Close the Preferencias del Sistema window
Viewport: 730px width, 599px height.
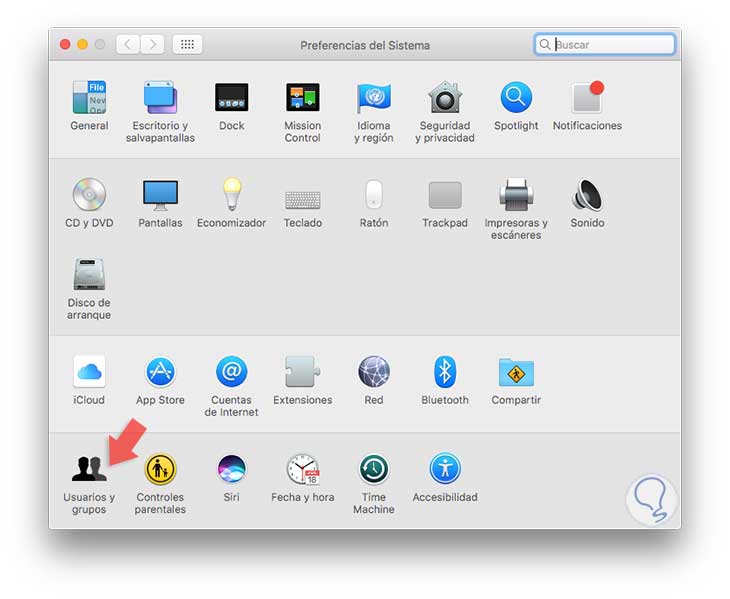tap(65, 44)
